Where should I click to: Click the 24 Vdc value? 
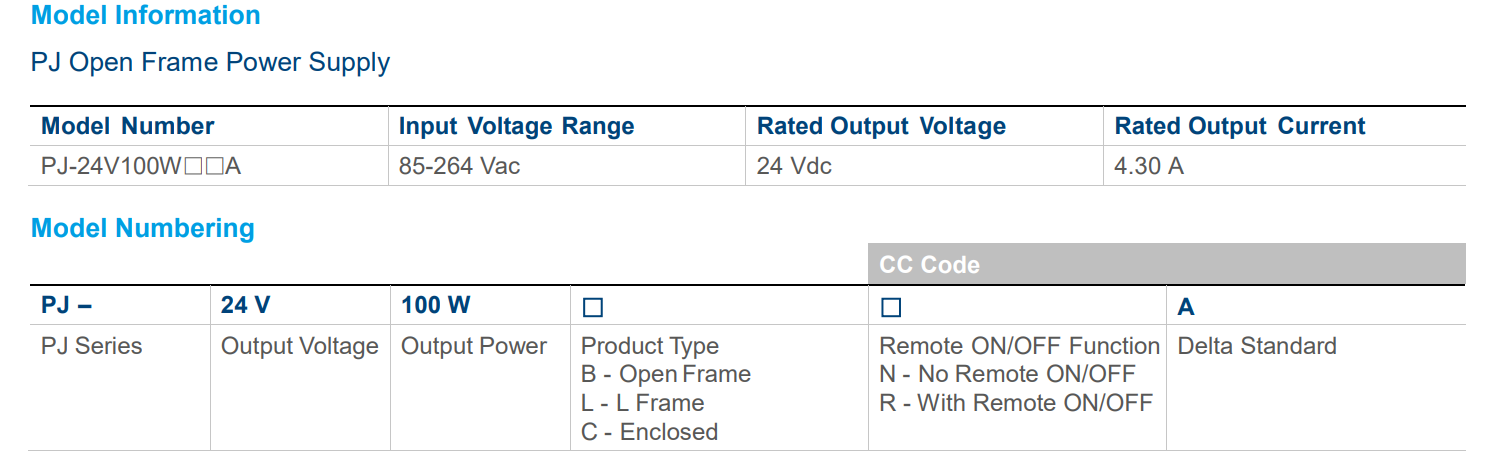(x=794, y=166)
